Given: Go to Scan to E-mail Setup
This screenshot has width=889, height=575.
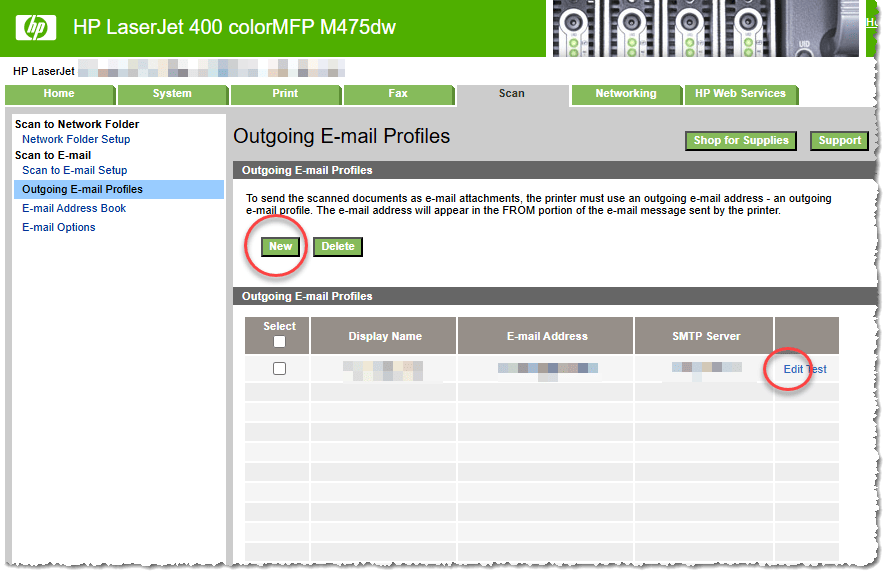Looking at the screenshot, I should click(75, 171).
